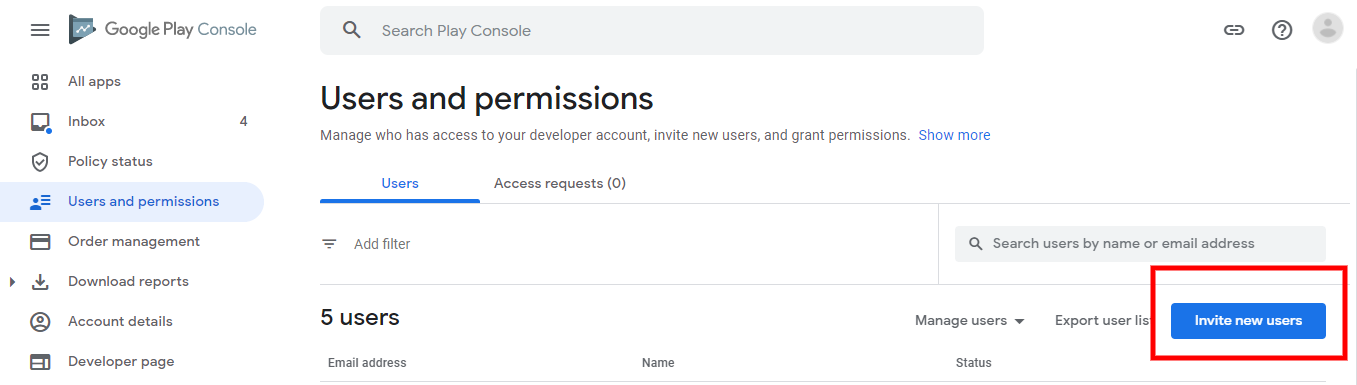Click the Account details person icon
Image resolution: width=1357 pixels, height=385 pixels.
pyautogui.click(x=40, y=321)
